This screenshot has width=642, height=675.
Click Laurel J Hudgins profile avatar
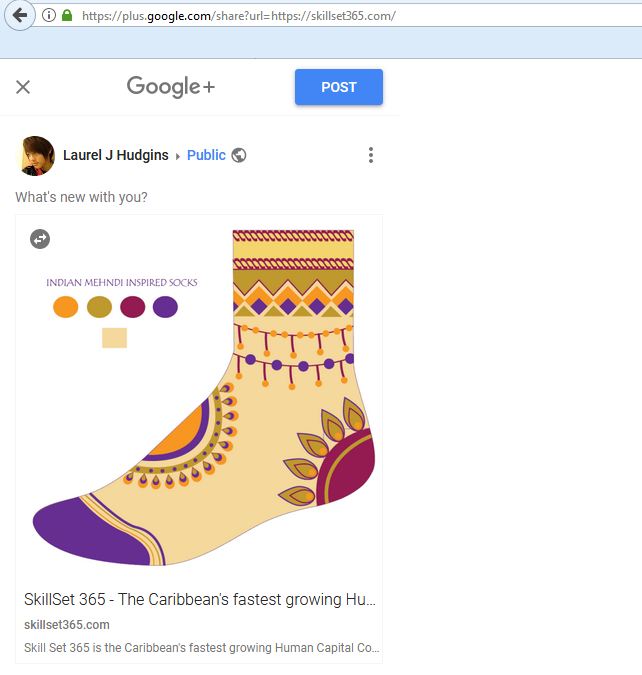37,155
